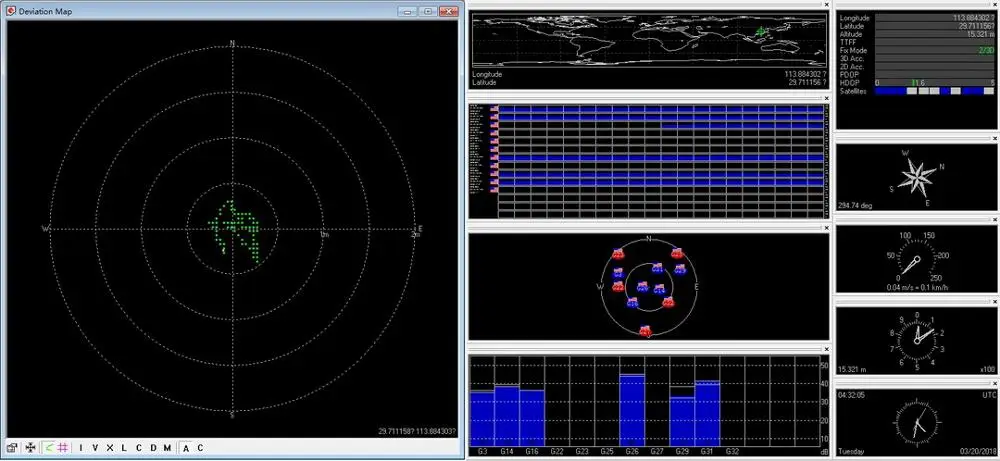Click the V toolbar button
Viewport: 1000px width, 461px height.
pyautogui.click(x=95, y=448)
